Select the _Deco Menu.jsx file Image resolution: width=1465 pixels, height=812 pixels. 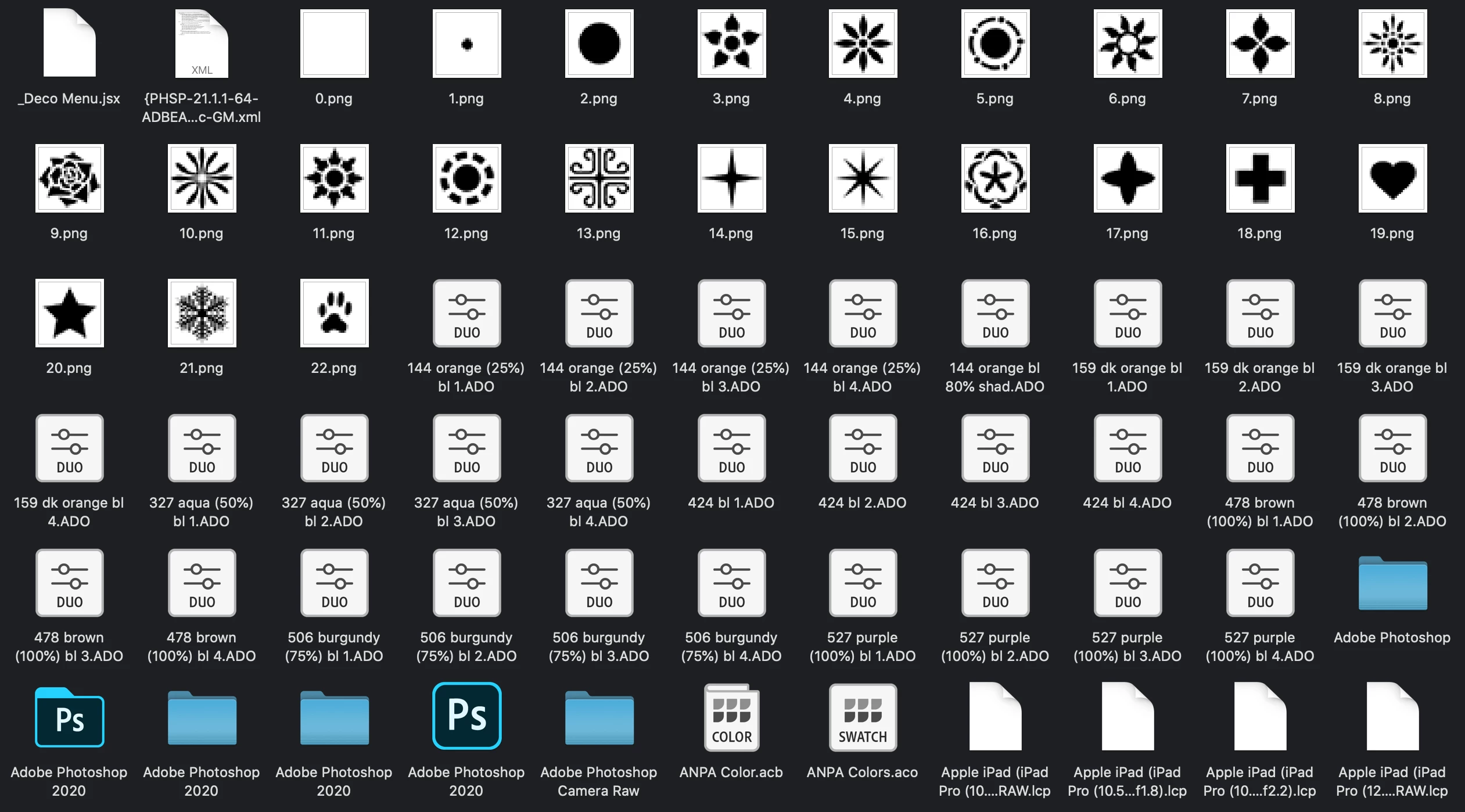coord(69,44)
